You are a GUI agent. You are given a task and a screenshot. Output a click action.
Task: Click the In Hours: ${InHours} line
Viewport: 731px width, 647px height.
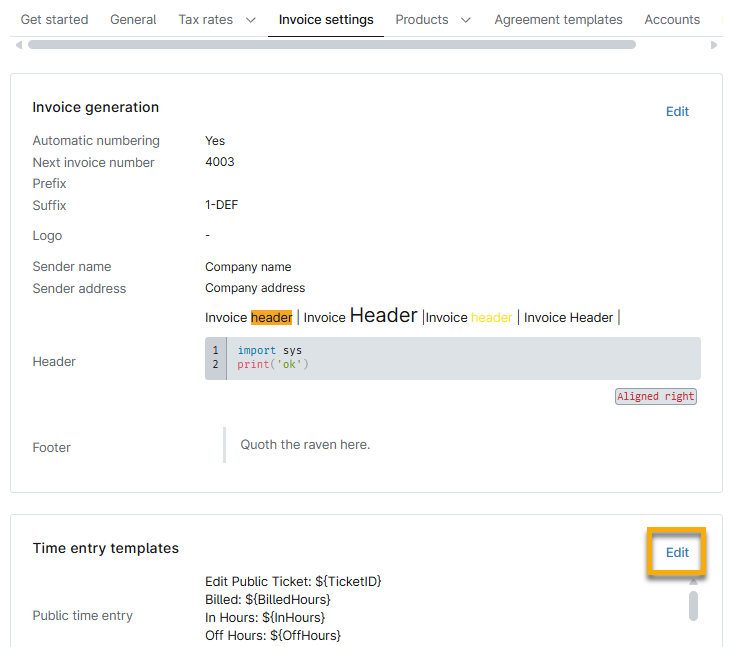pos(265,618)
